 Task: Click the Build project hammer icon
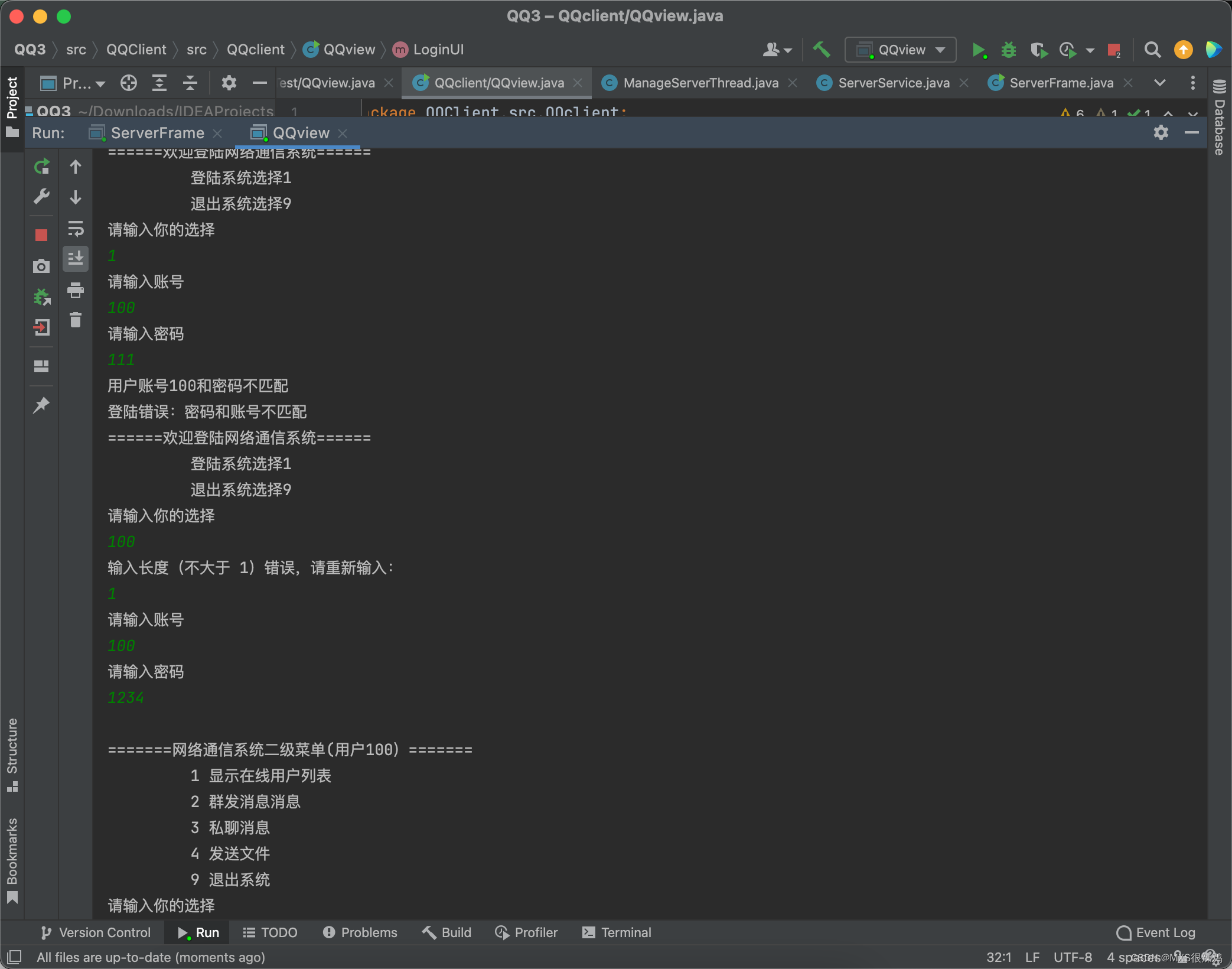822,50
